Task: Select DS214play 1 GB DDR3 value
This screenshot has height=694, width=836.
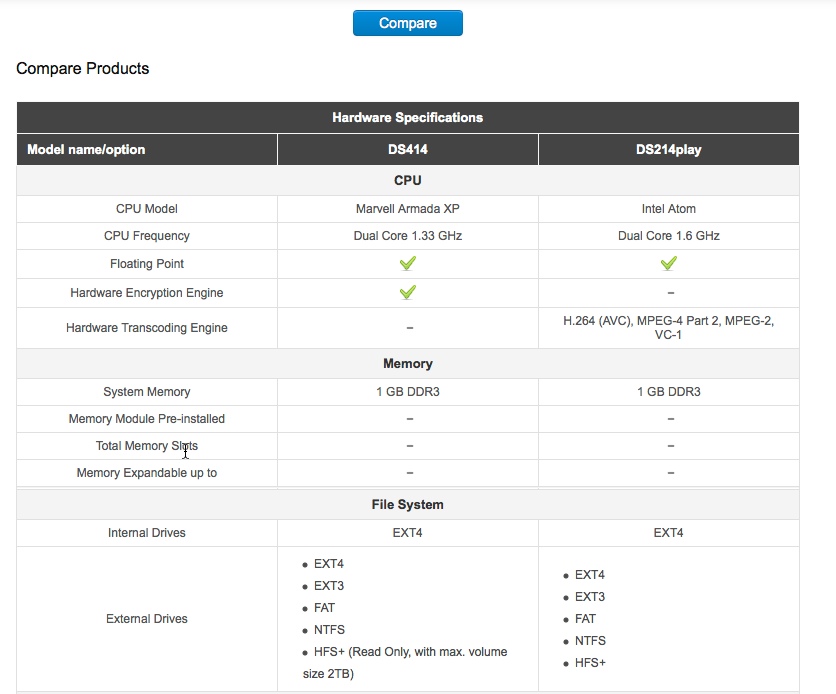Action: 669,392
